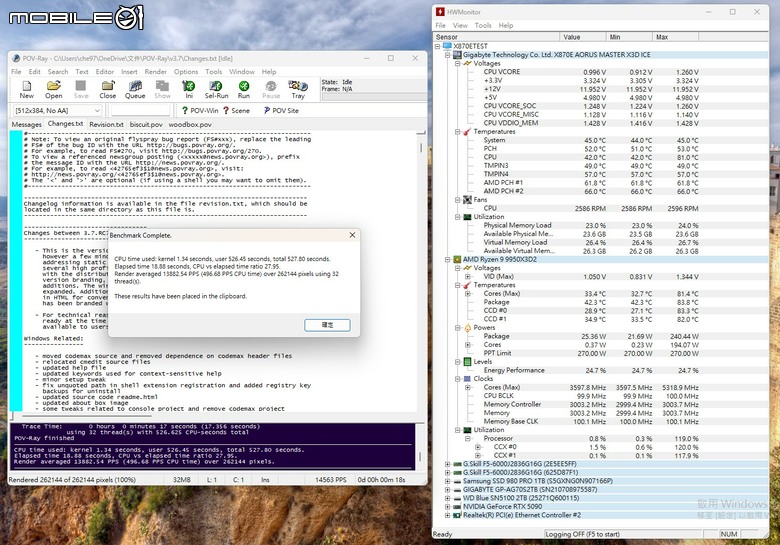Open Scene help icon
The width and height of the screenshot is (780, 545).
(236, 110)
